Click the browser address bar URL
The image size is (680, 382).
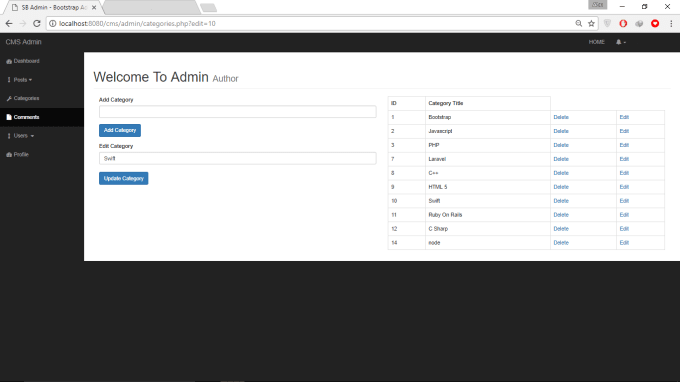click(x=137, y=23)
